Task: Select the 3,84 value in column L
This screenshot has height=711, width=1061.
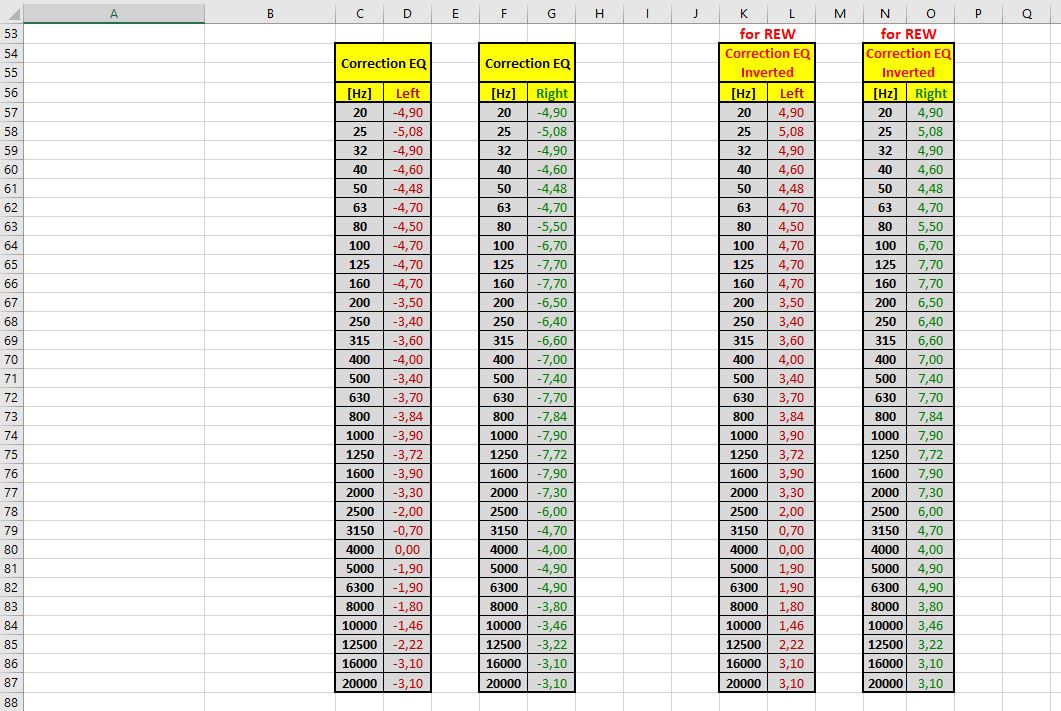Action: (791, 417)
